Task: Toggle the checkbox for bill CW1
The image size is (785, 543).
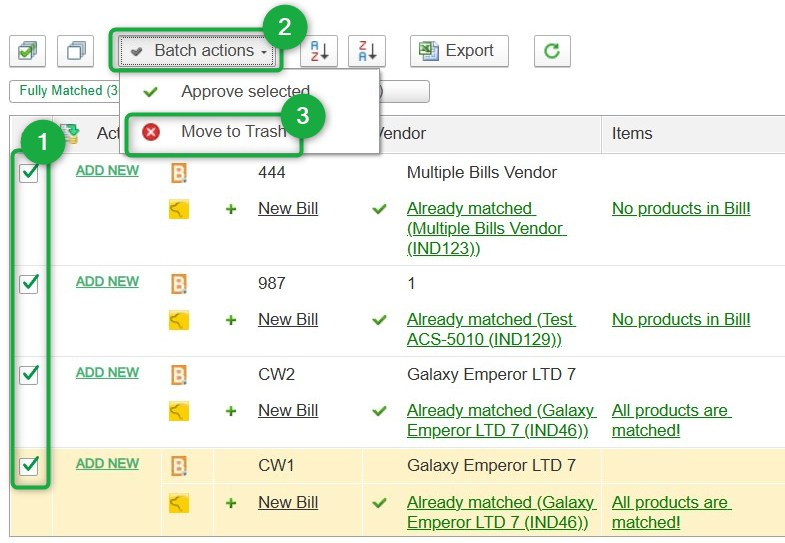Action: [x=29, y=464]
